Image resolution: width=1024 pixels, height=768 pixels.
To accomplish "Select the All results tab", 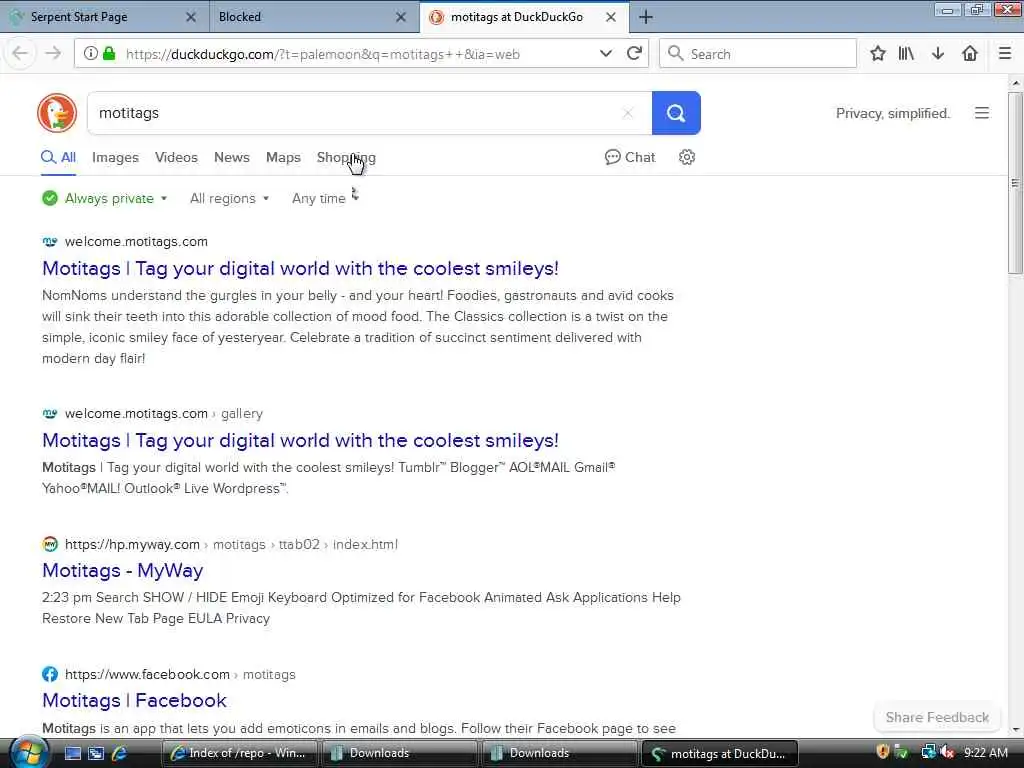I will (x=59, y=157).
